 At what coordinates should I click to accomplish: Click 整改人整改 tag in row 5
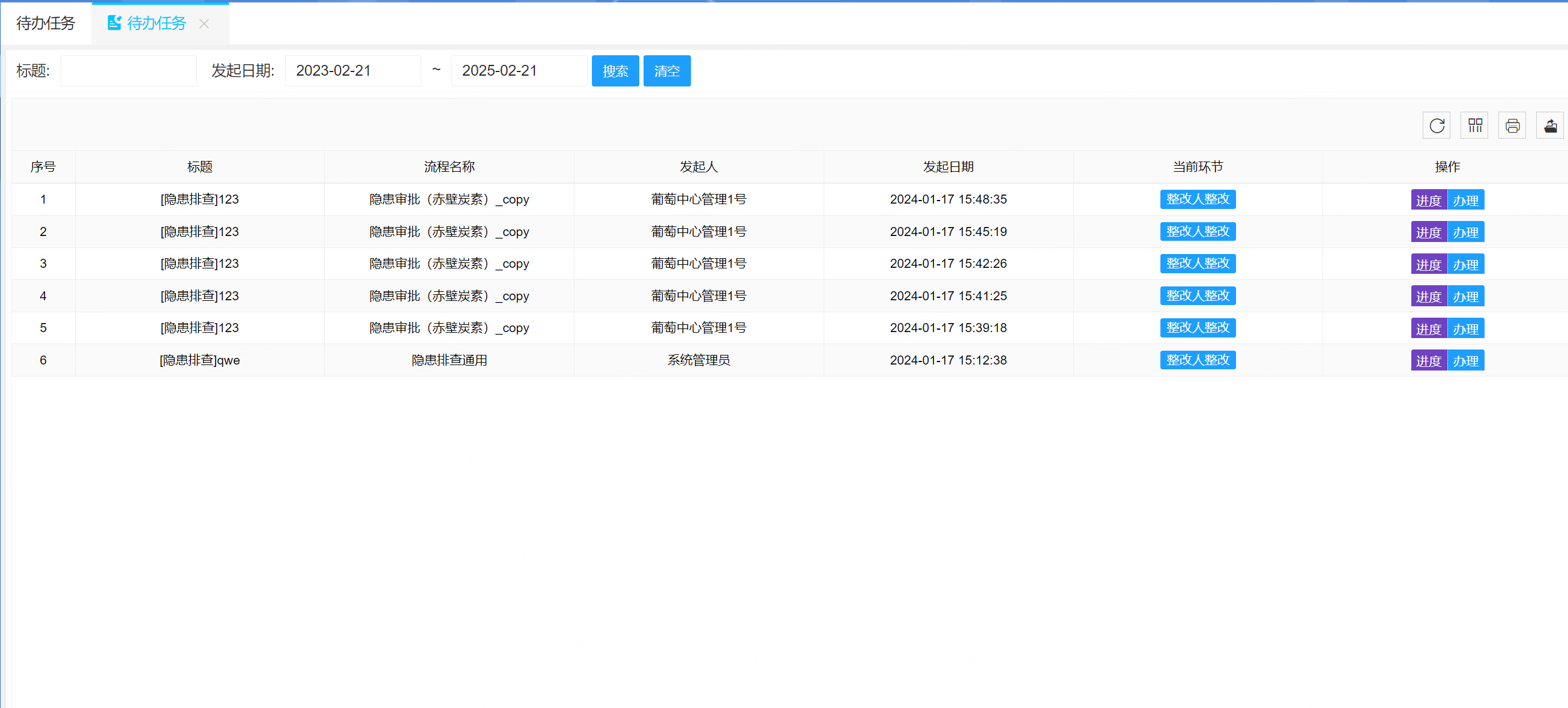point(1197,327)
